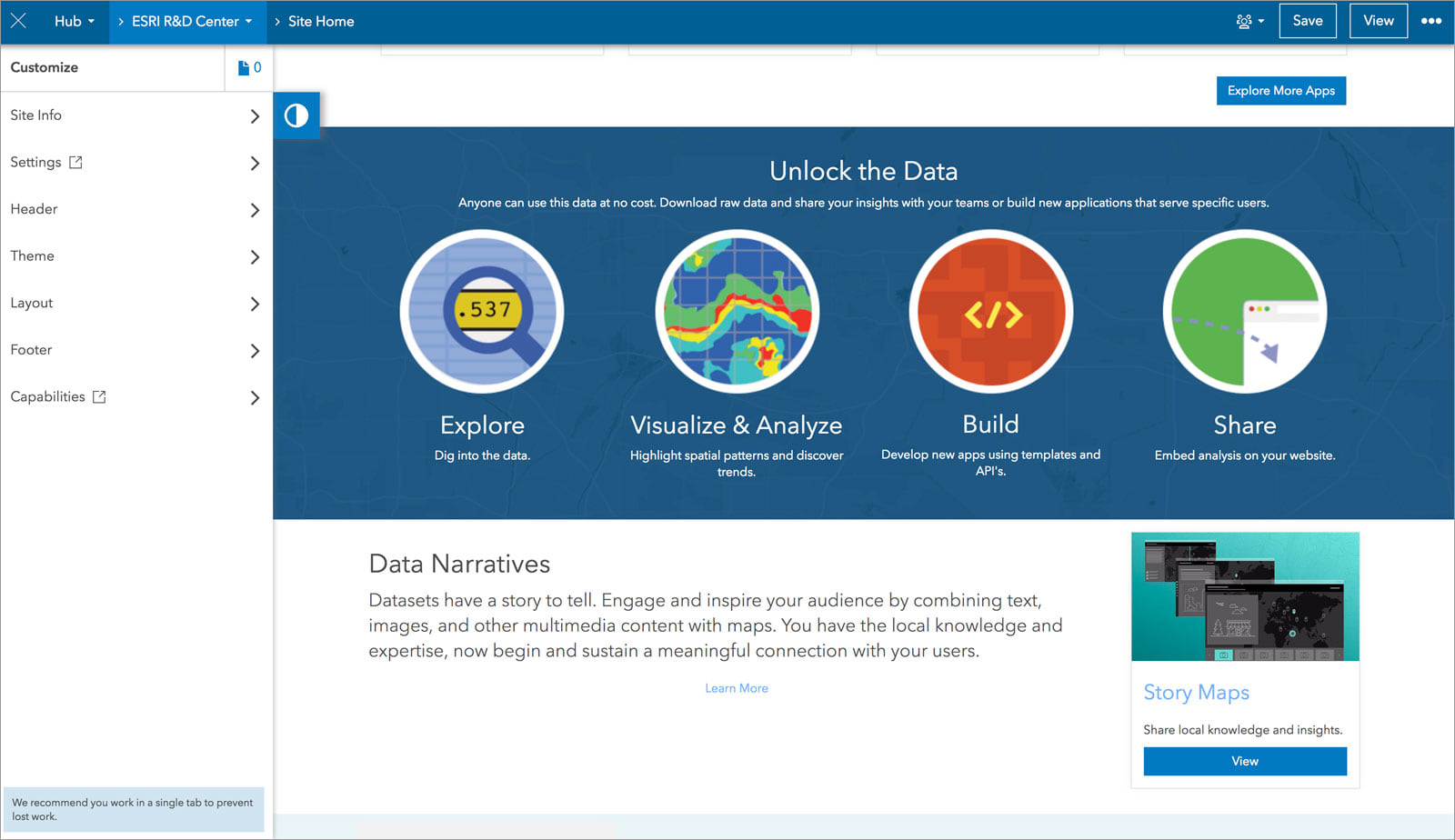
Task: Click the drafts document icon counter
Action: pyautogui.click(x=249, y=67)
